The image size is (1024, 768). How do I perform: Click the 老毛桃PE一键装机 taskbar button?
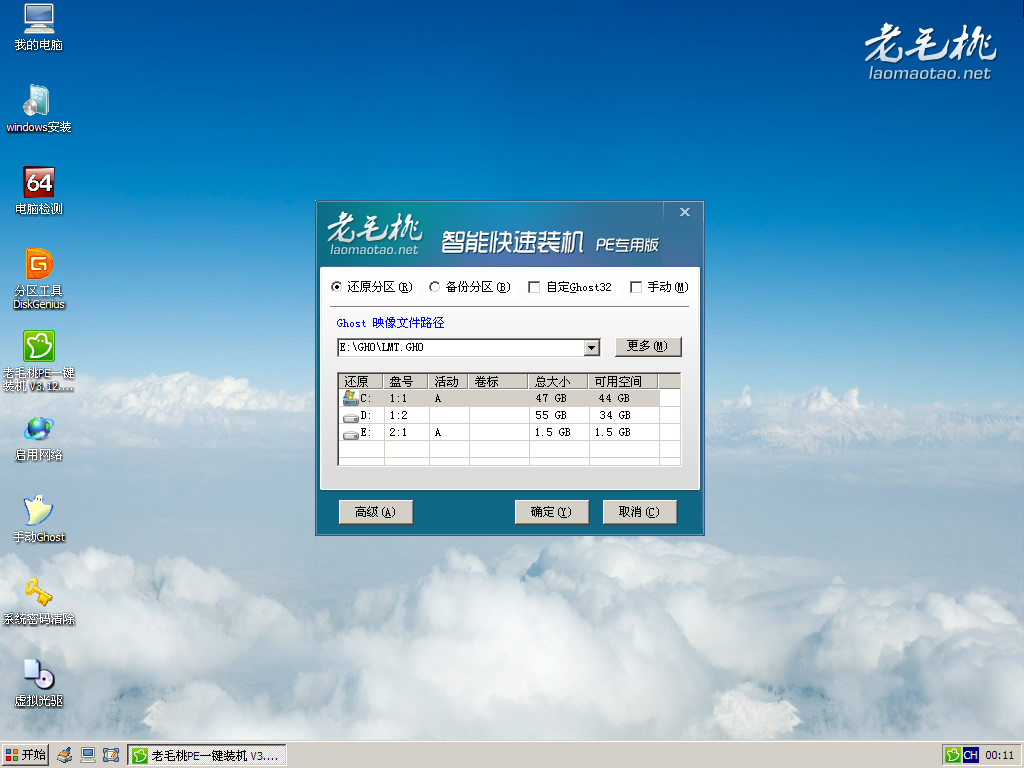coord(207,756)
